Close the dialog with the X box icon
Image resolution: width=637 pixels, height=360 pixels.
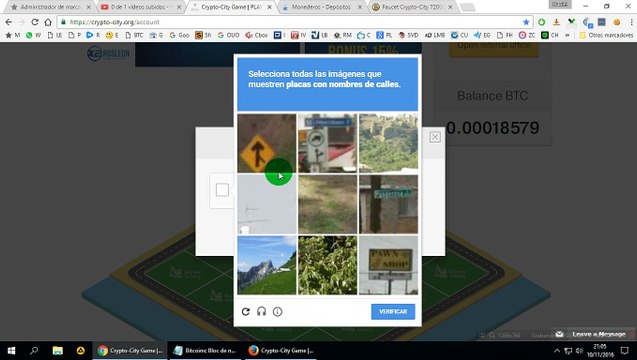point(435,137)
